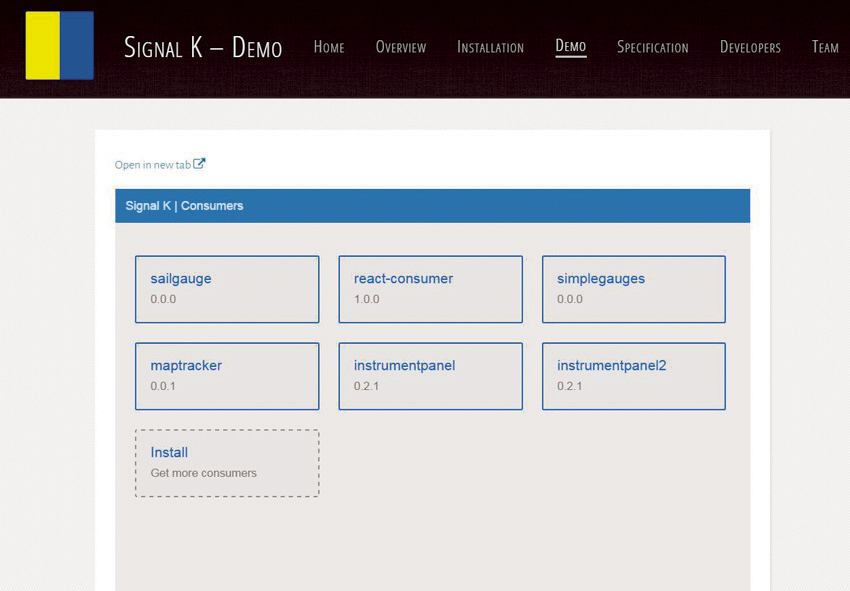
Task: Click the Get more consumers text
Action: 203,473
